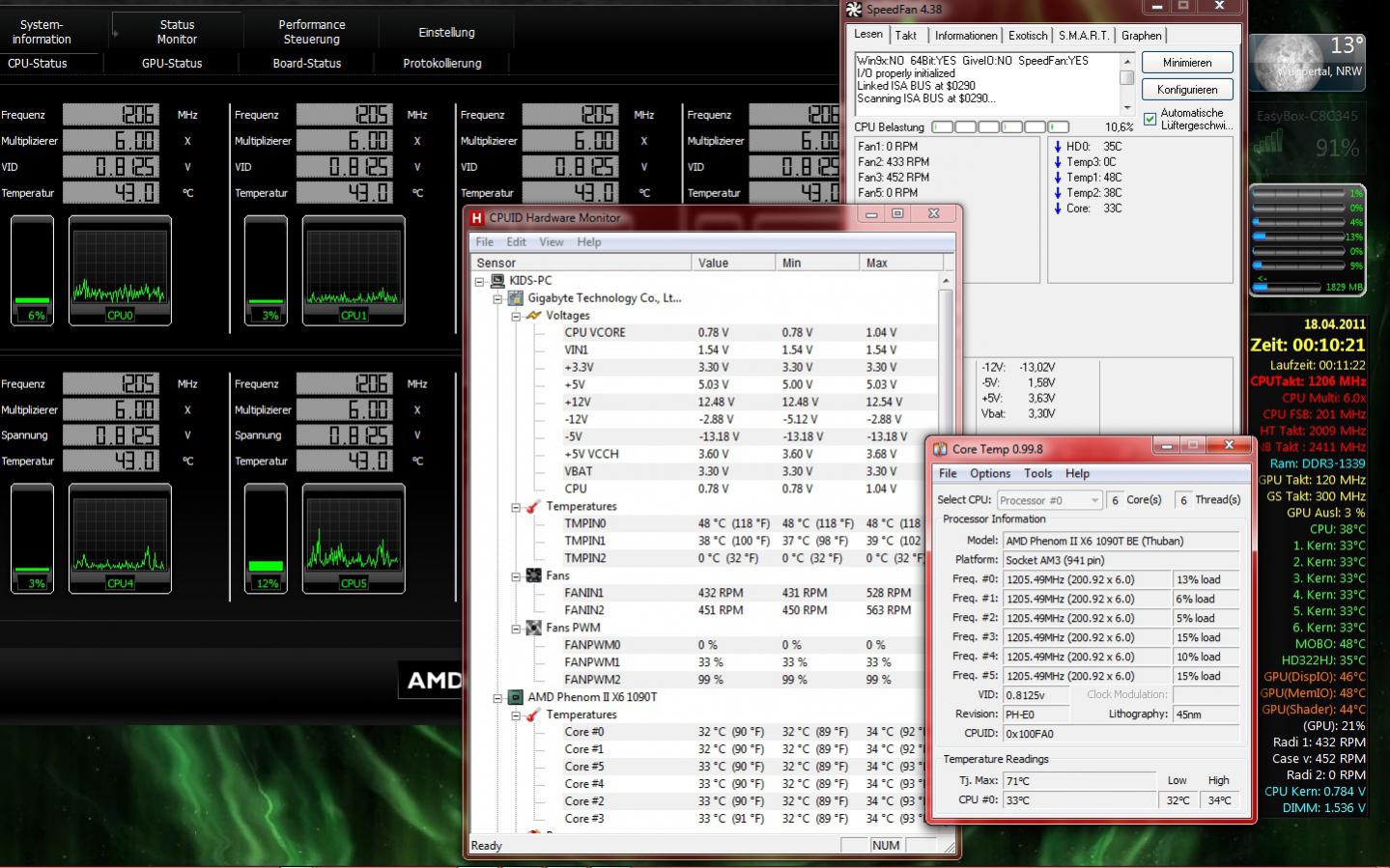This screenshot has height=868, width=1390.
Task: Open the Select CPU Processor #0 dropdown
Action: coord(1049,500)
